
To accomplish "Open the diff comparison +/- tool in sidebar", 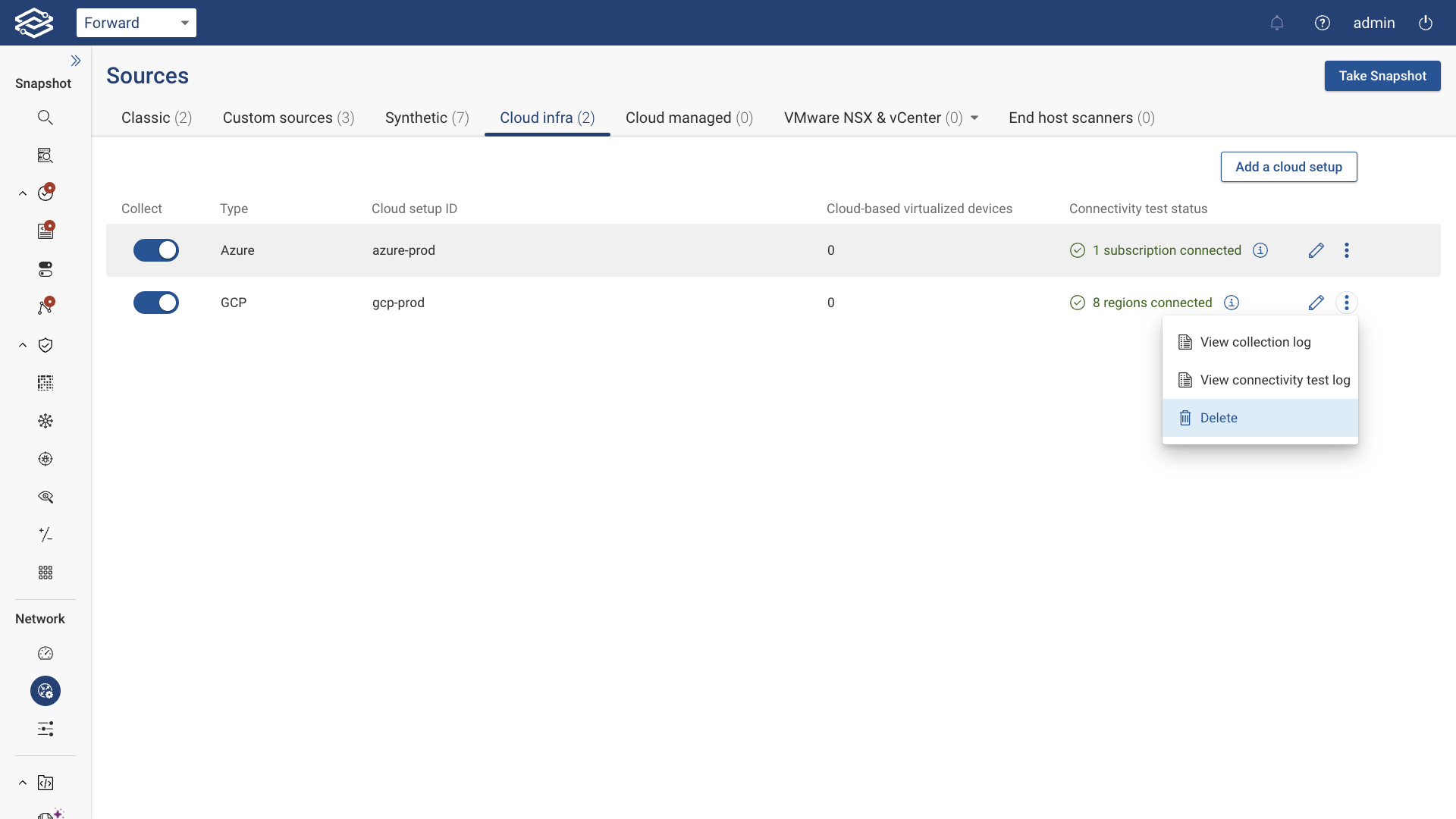I will tap(45, 535).
